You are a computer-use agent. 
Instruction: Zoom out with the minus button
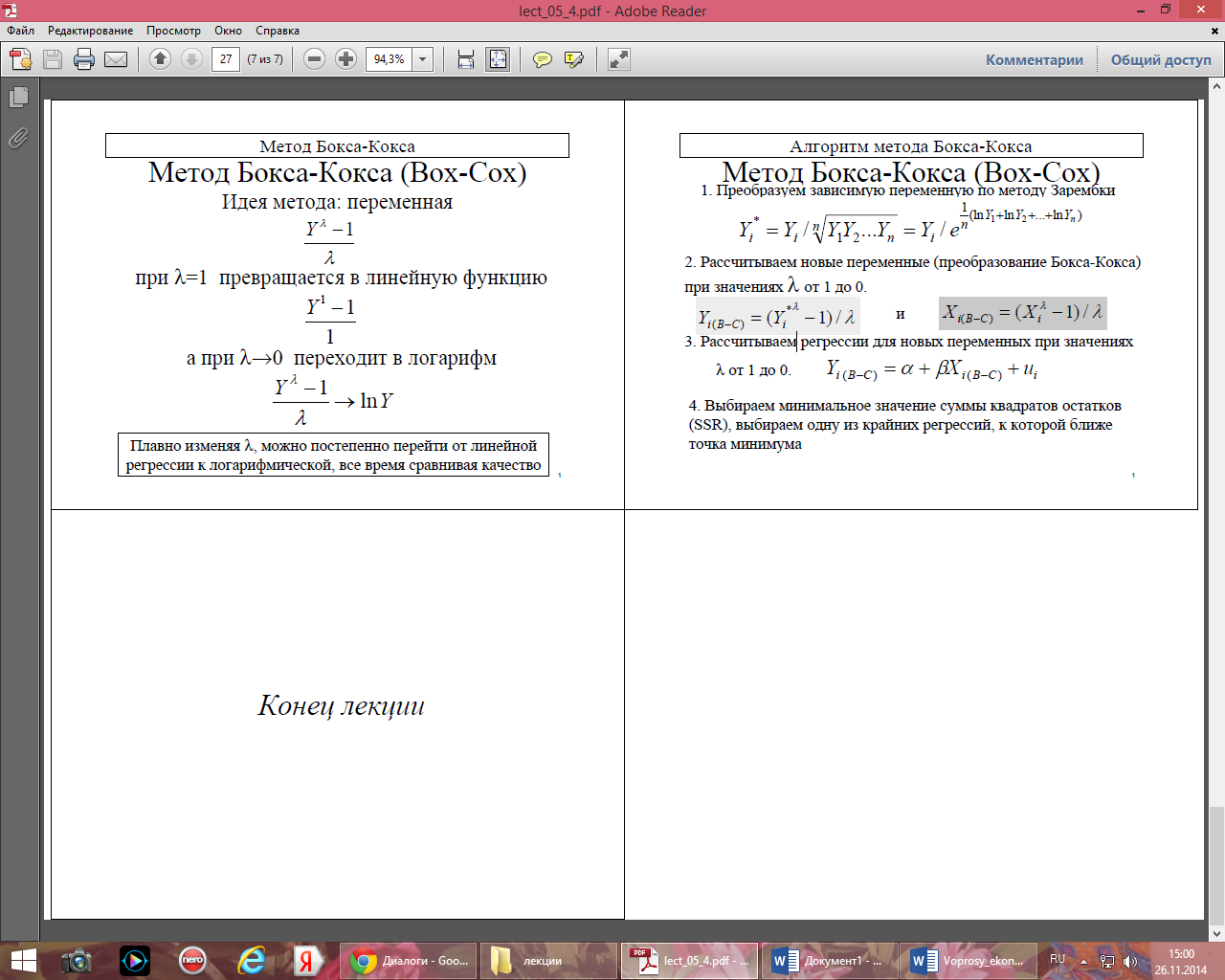[314, 59]
